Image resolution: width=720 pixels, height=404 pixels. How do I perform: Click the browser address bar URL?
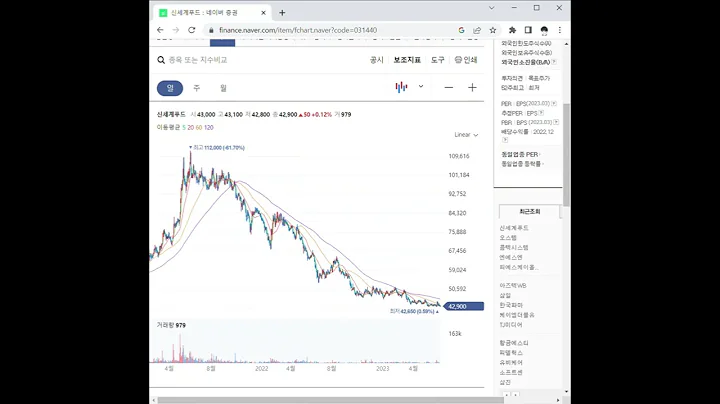(x=298, y=30)
